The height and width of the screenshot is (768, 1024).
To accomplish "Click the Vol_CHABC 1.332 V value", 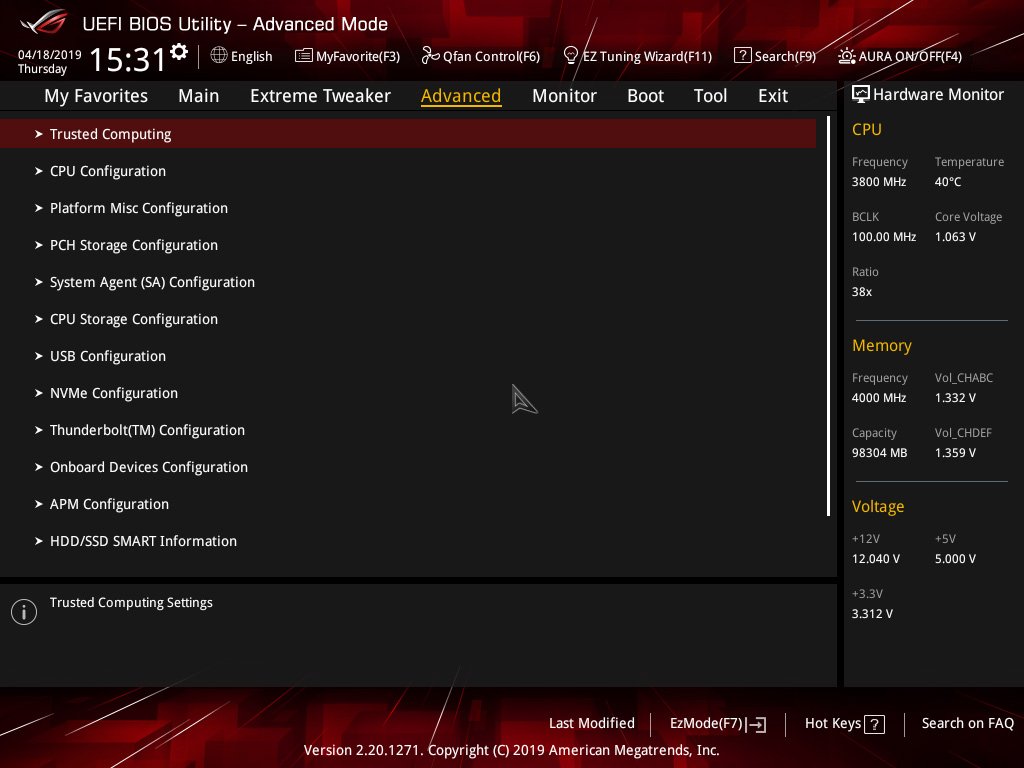I will 955,398.
